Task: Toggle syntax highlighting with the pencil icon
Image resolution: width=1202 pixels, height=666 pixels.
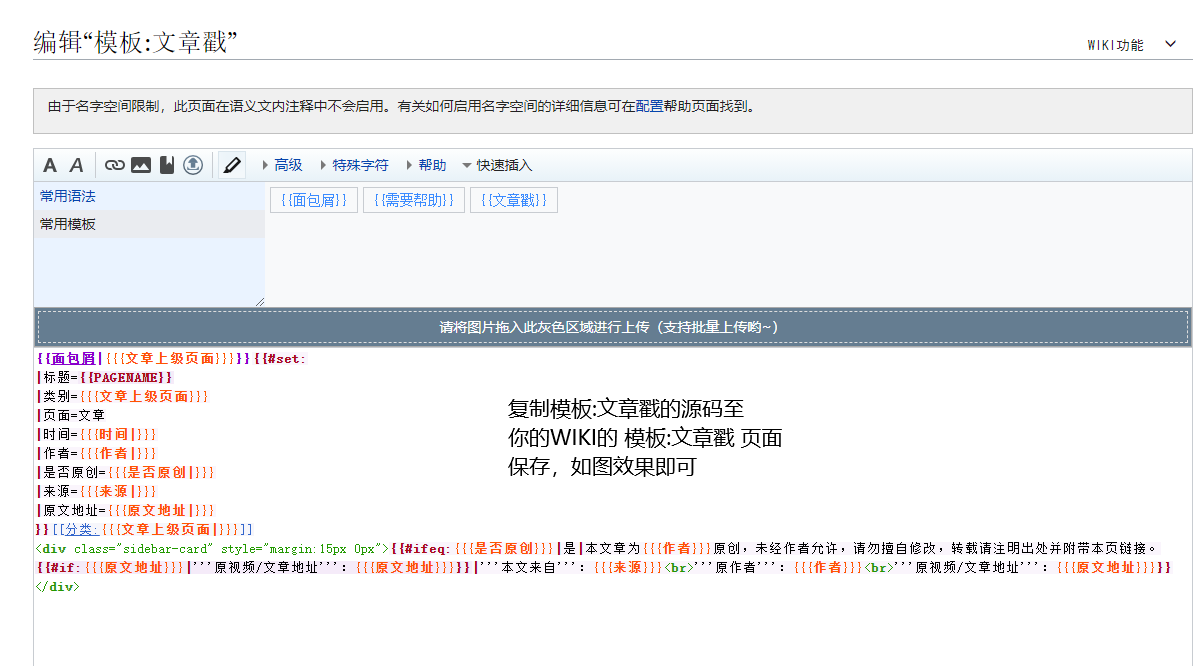Action: [232, 166]
